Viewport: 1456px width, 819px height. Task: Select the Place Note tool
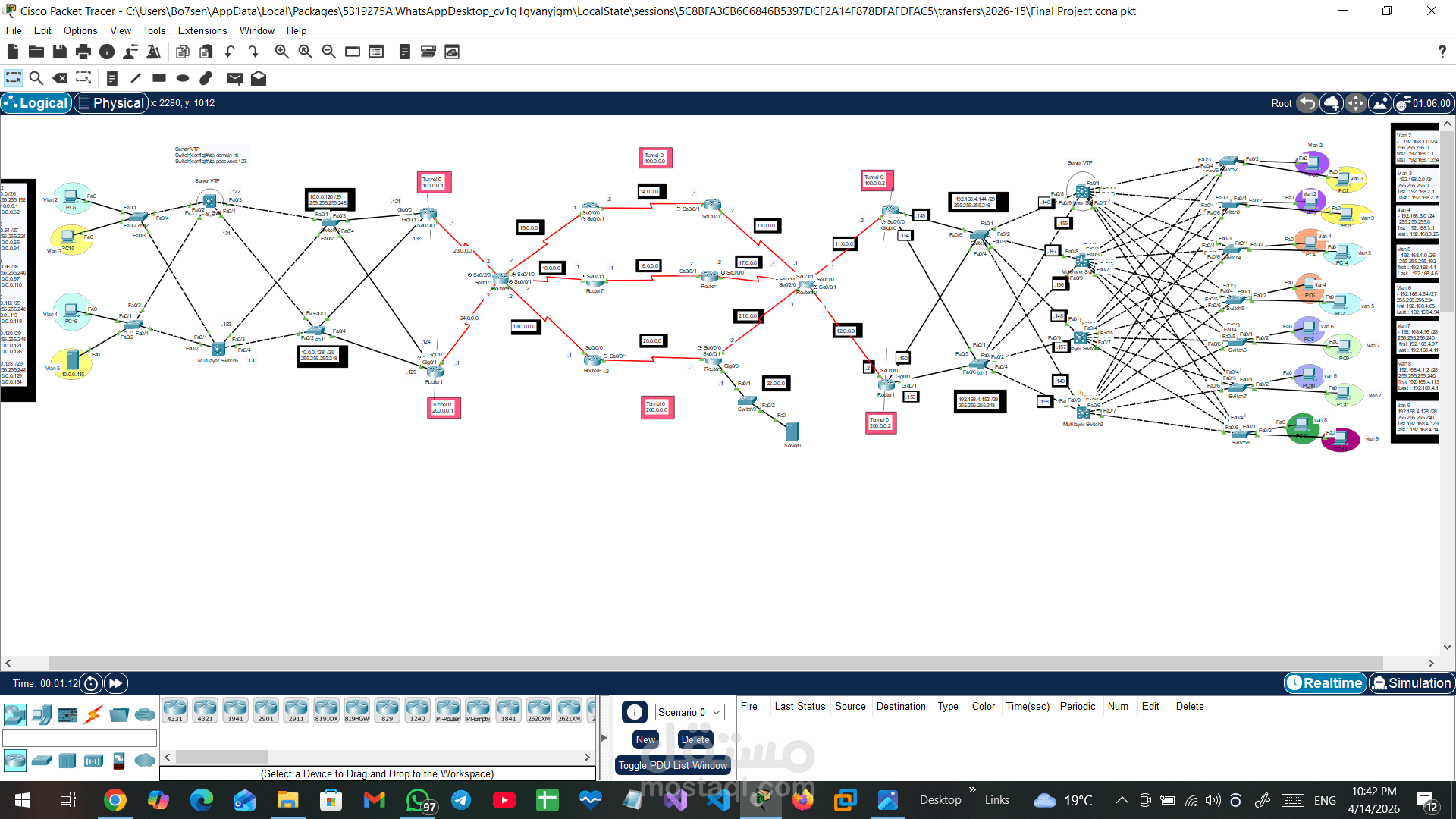(112, 78)
